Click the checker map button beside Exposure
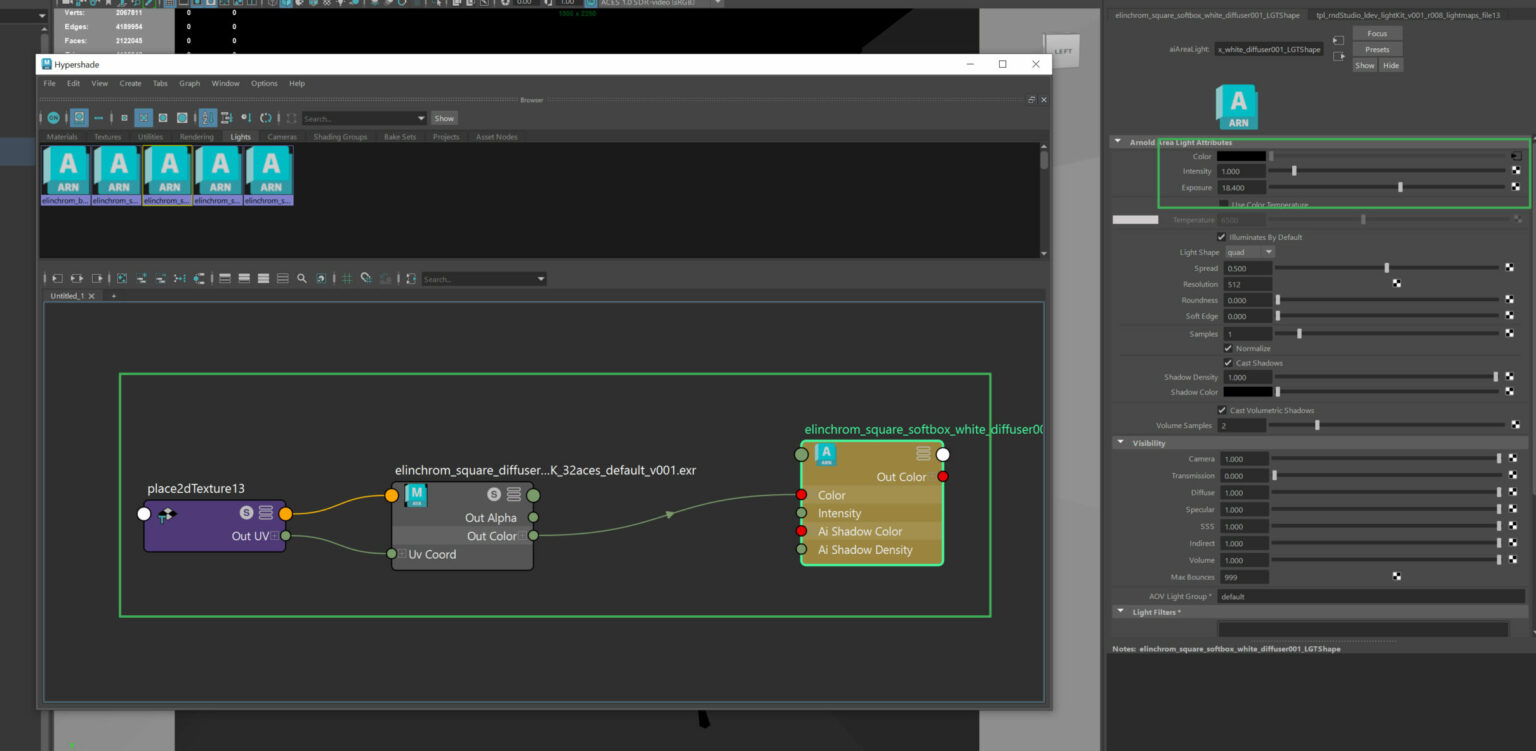The width and height of the screenshot is (1536, 751). [x=1516, y=187]
